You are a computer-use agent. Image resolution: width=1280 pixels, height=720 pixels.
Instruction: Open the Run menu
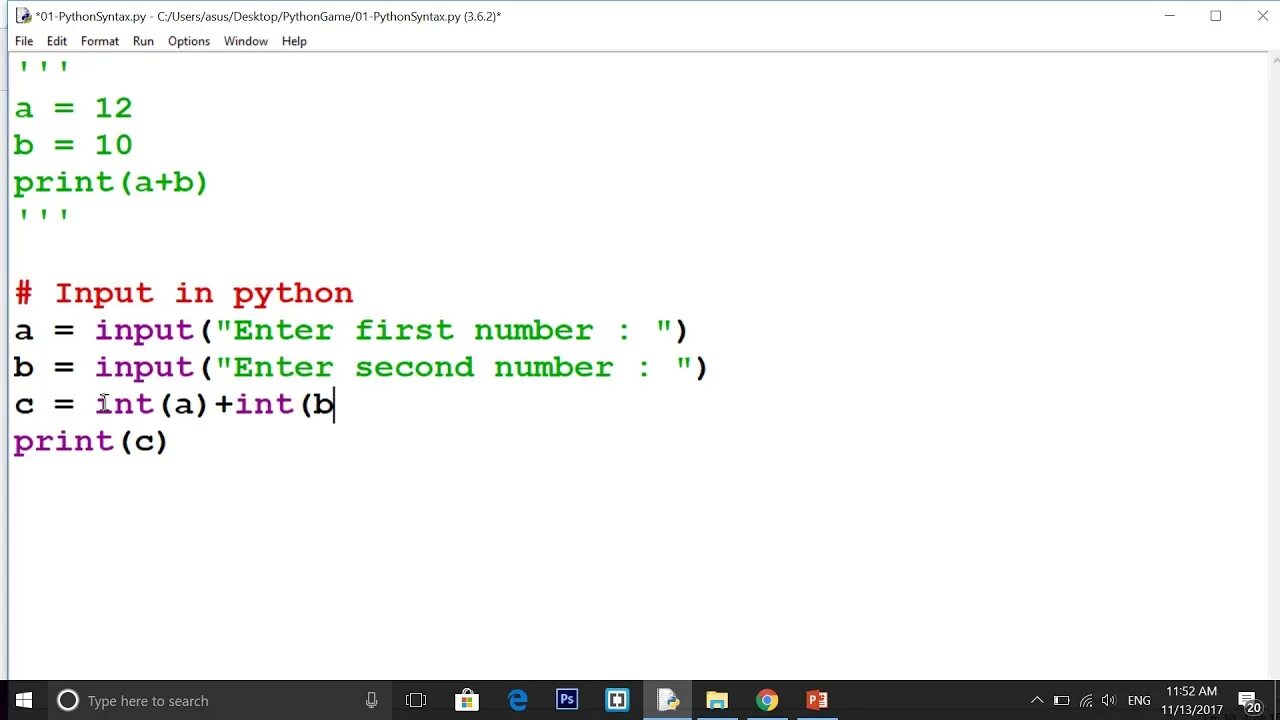[143, 41]
